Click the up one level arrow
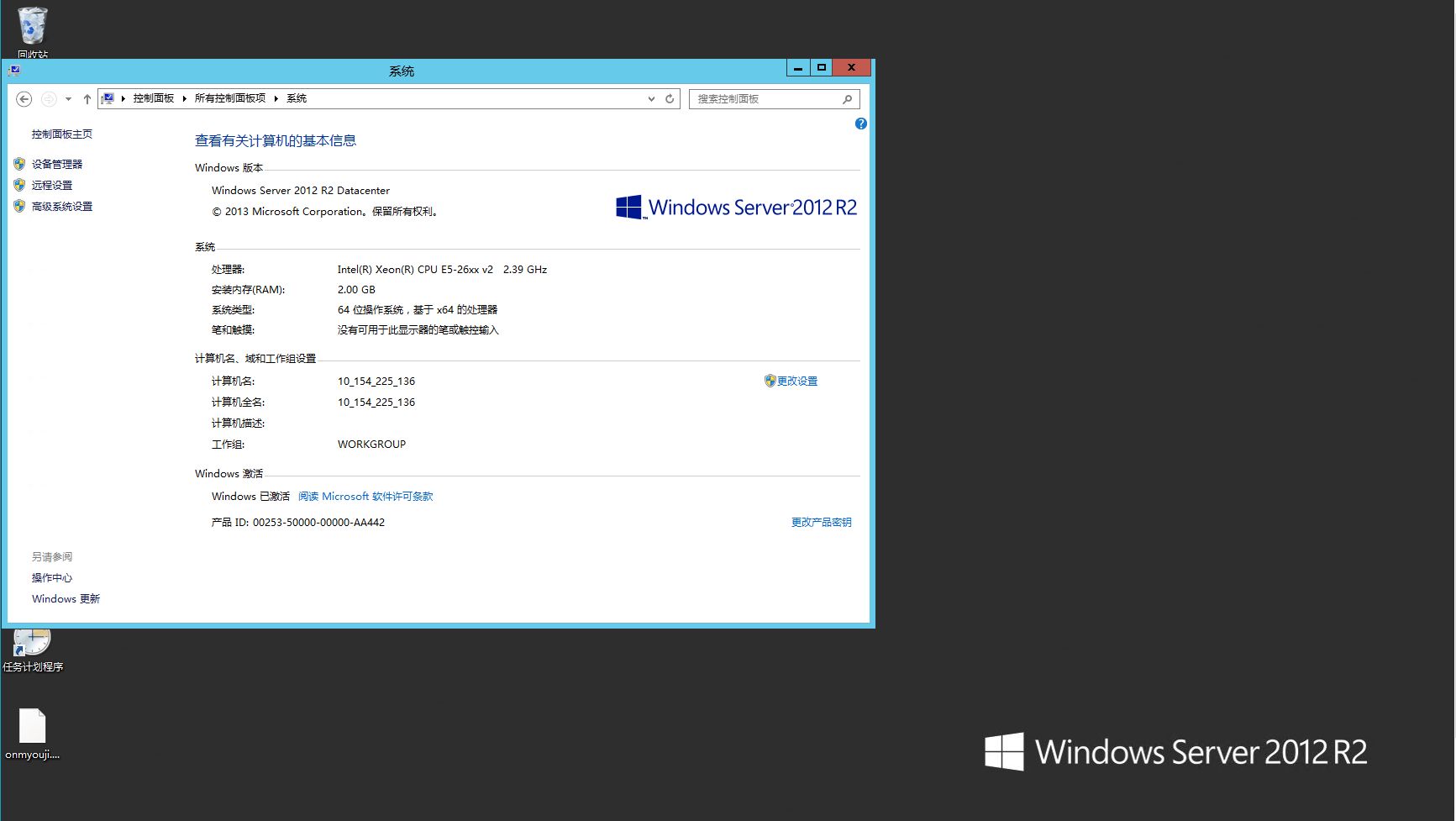The width and height of the screenshot is (1456, 821). 87,99
